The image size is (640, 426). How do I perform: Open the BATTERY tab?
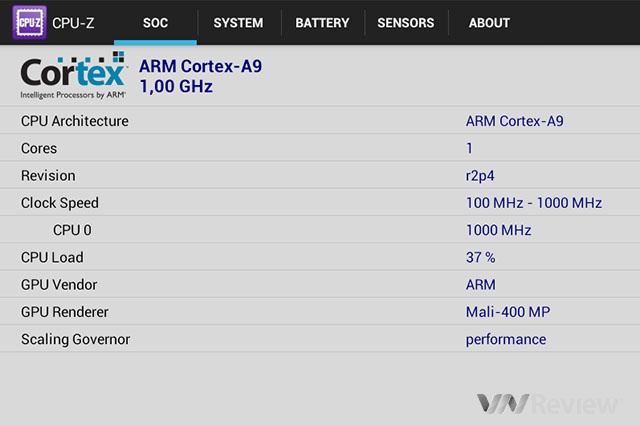322,22
